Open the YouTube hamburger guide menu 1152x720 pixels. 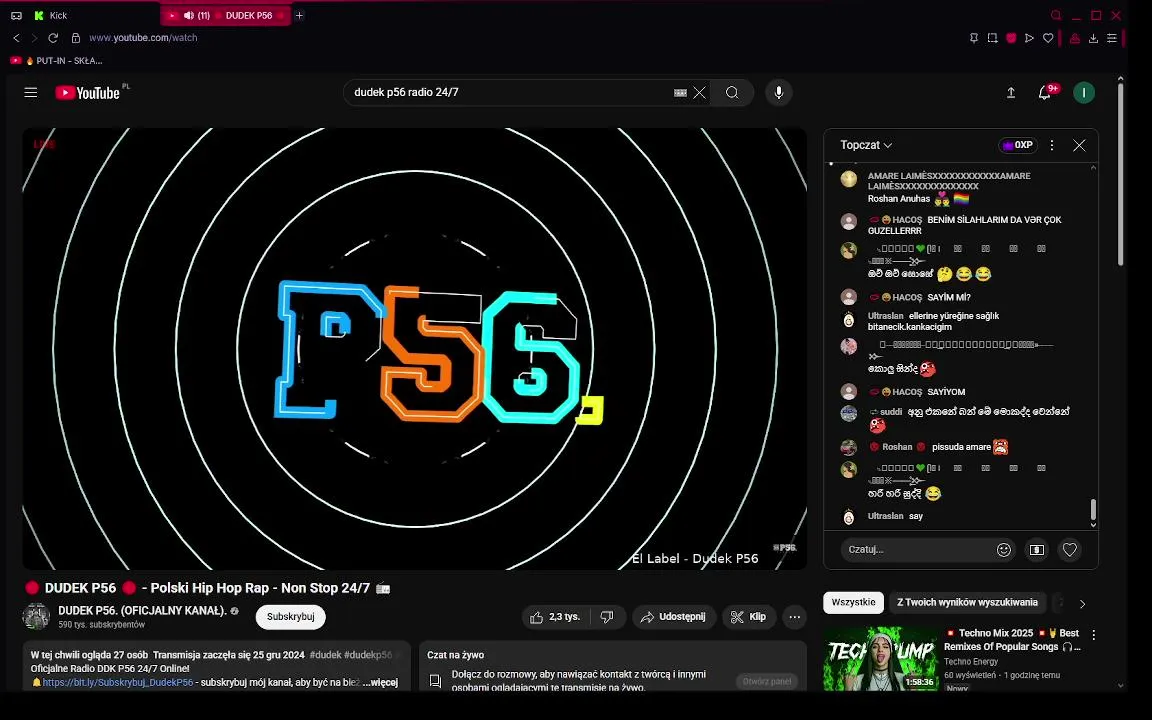tap(30, 93)
